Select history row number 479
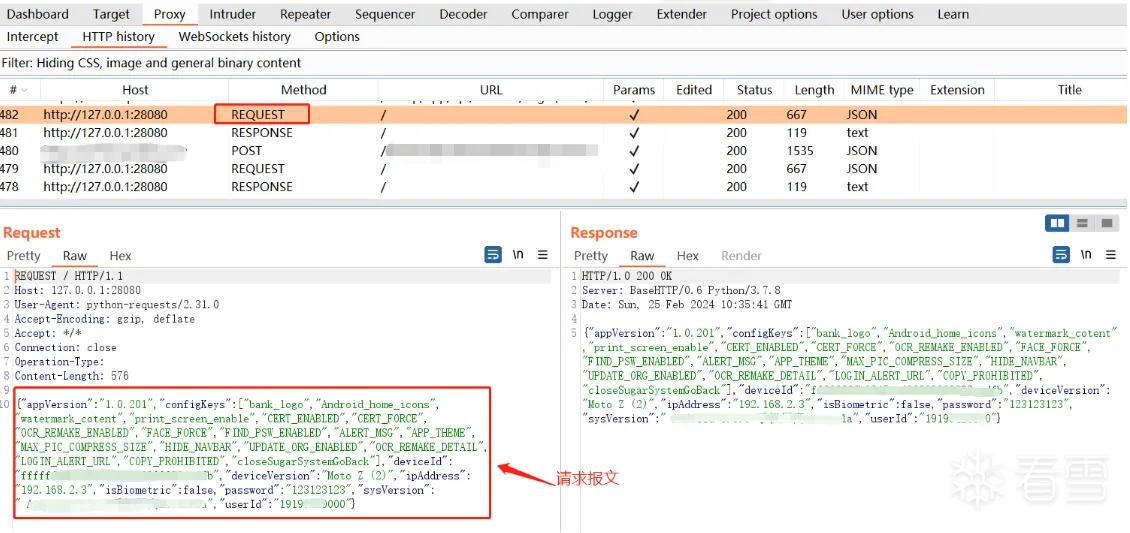Viewport: 1130px width, 533px height. [x=564, y=169]
